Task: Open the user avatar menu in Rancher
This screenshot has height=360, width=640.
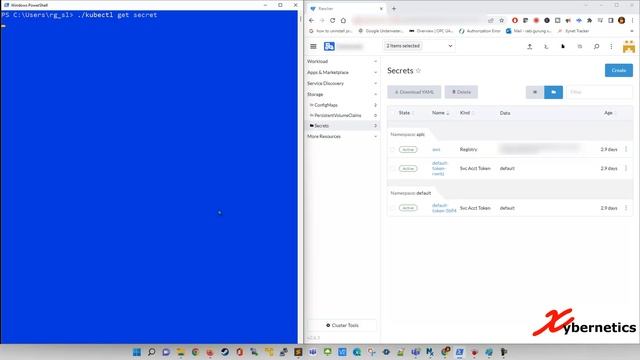Action: [629, 47]
